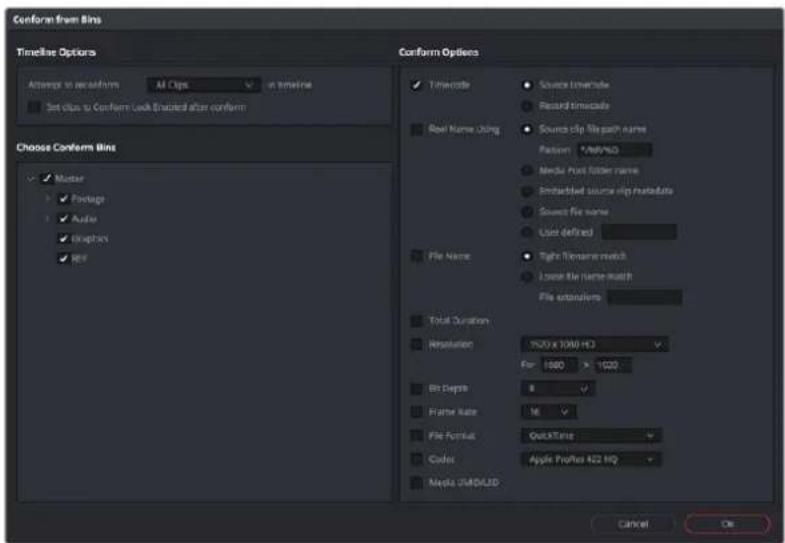Enable the Total Duration checkbox
This screenshot has width=785, height=543.
[416, 320]
